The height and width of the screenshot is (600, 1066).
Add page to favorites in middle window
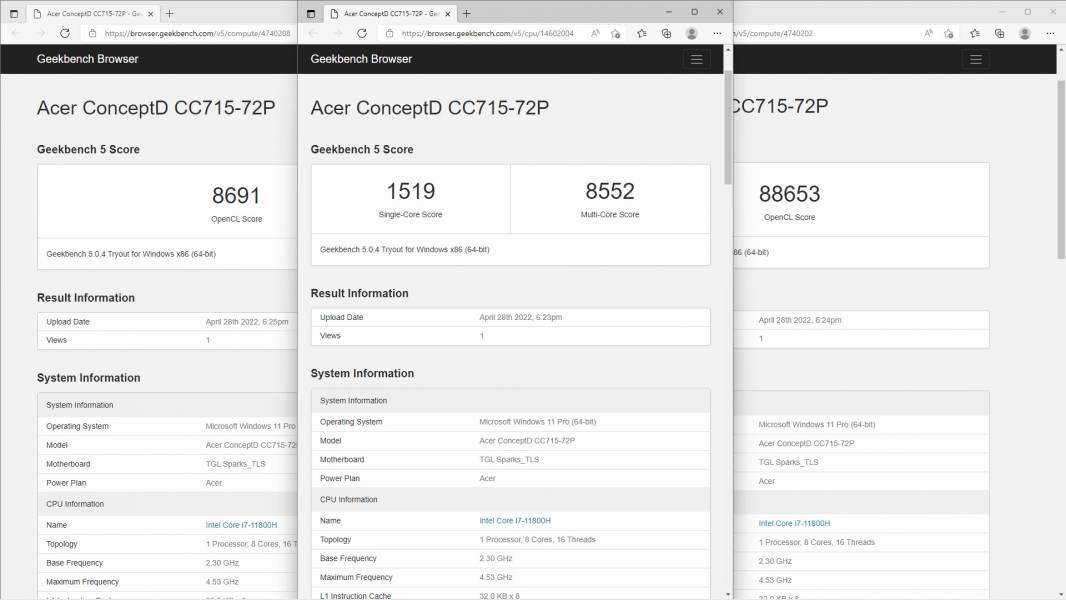click(616, 33)
